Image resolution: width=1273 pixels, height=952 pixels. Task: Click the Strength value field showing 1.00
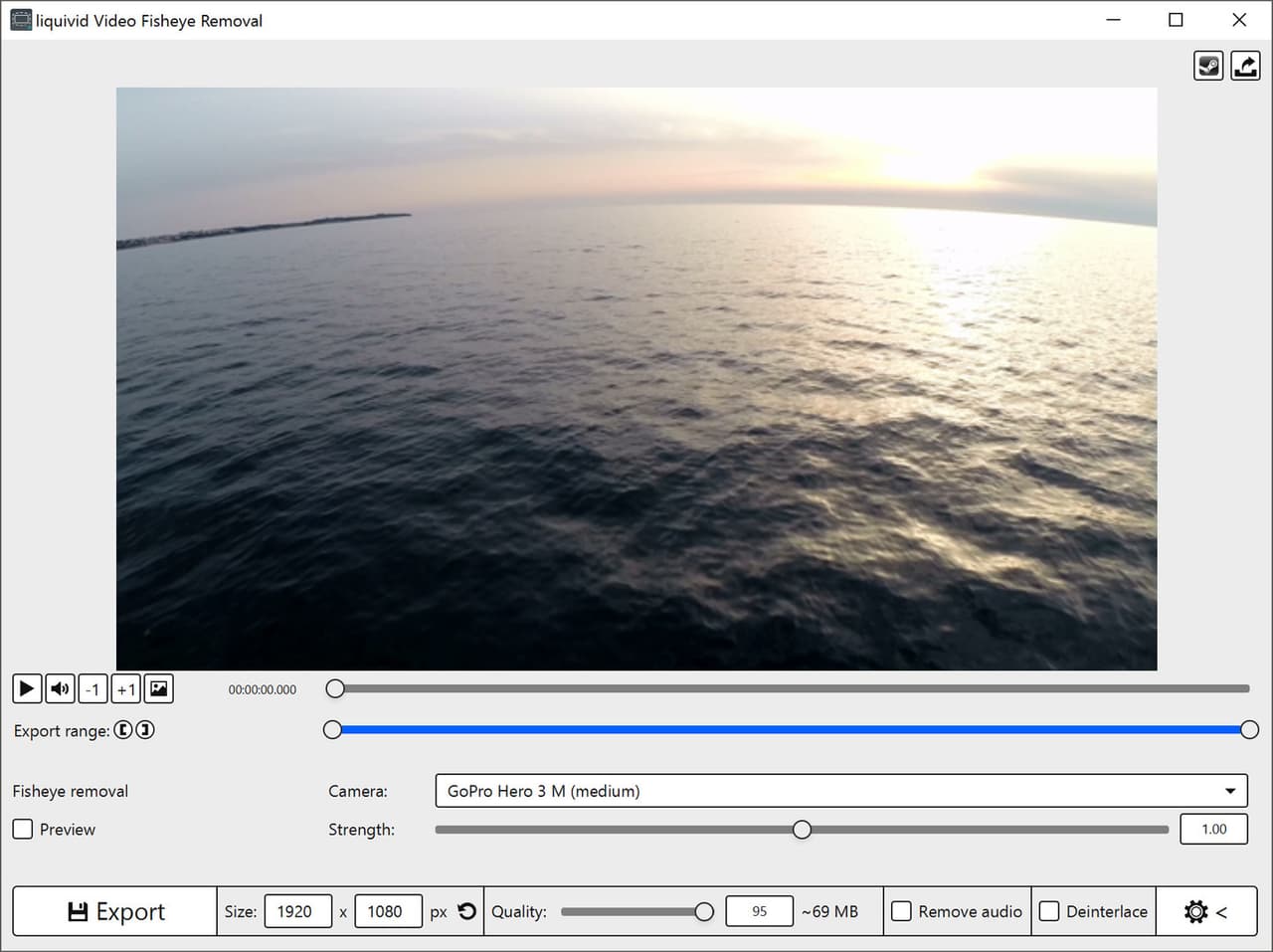click(x=1213, y=829)
